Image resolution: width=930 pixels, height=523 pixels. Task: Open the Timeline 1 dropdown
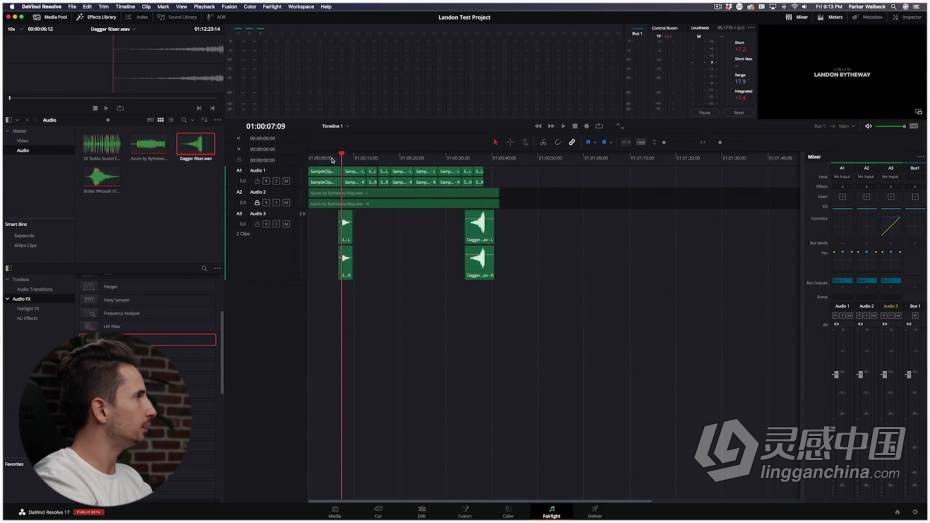pos(336,126)
